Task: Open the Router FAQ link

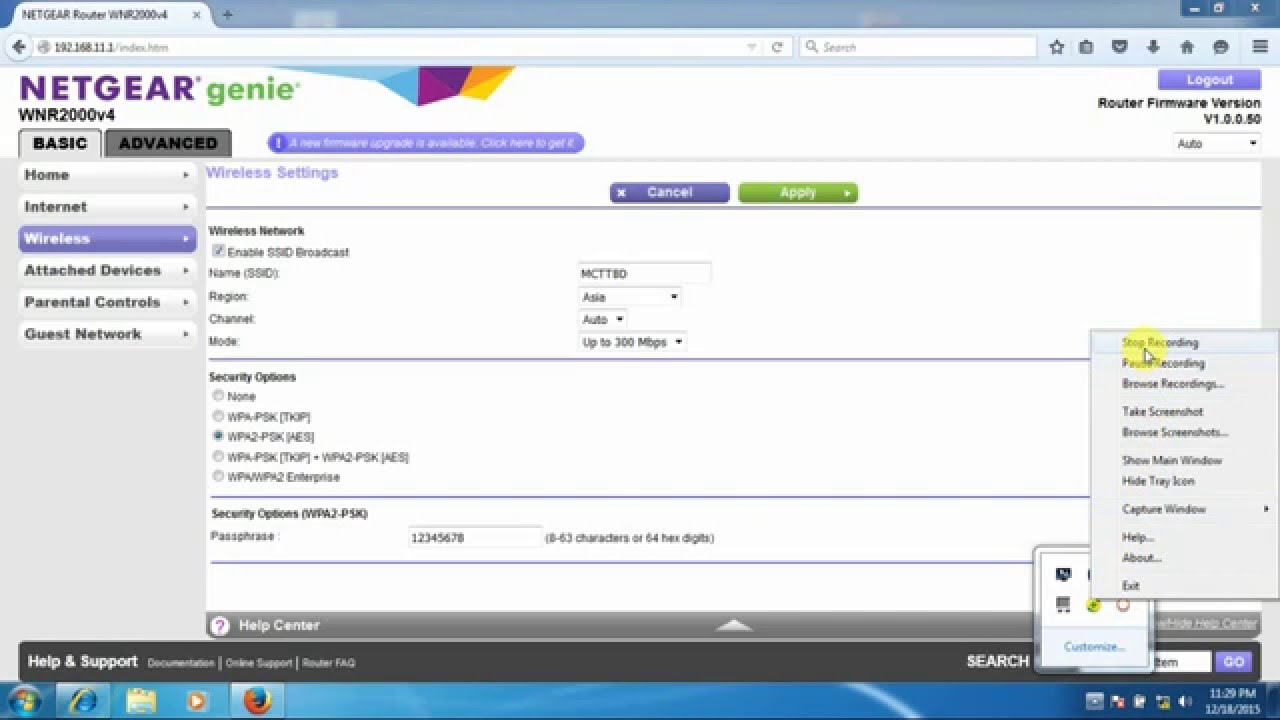Action: click(x=328, y=663)
